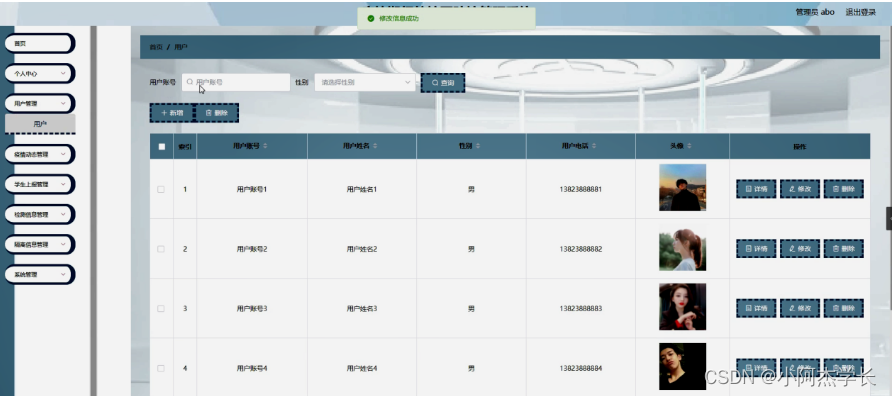Image resolution: width=892 pixels, height=396 pixels.
Task: Click phone number 13823888882
Action: tap(581, 249)
